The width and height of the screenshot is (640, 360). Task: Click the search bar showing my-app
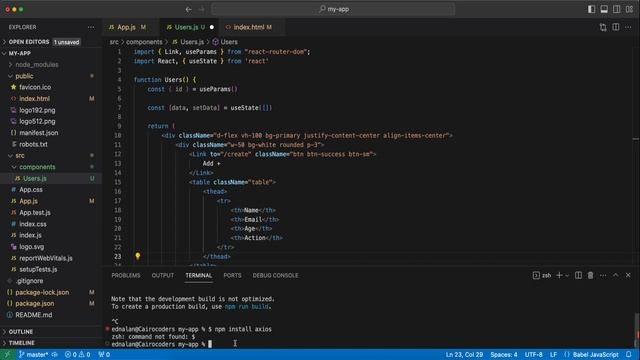coord(333,9)
